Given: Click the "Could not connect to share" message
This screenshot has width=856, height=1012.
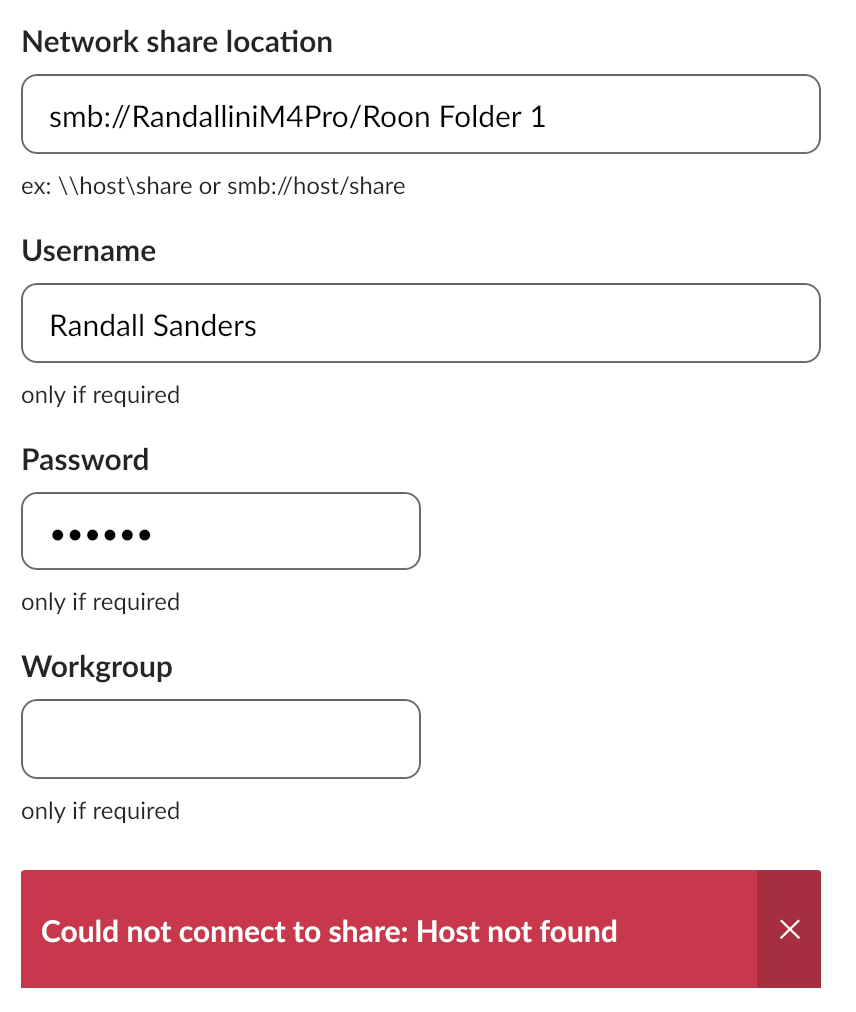Looking at the screenshot, I should point(329,932).
